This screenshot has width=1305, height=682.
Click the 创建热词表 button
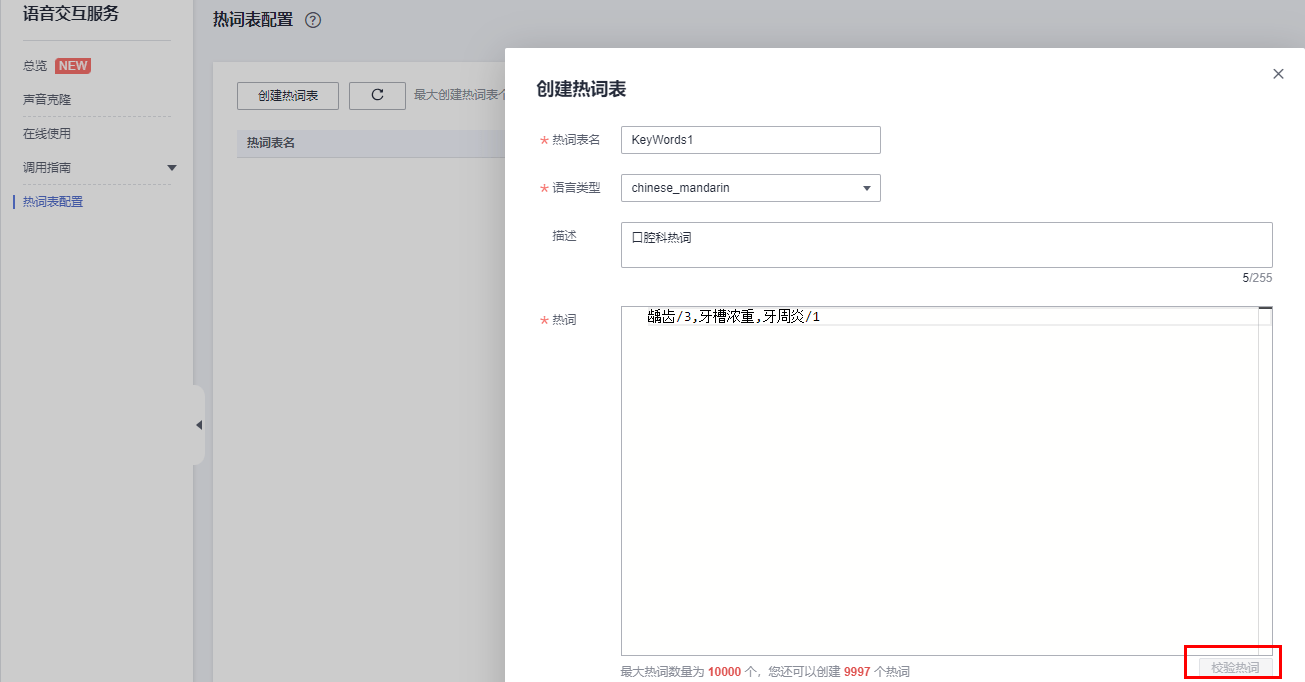pyautogui.click(x=288, y=95)
